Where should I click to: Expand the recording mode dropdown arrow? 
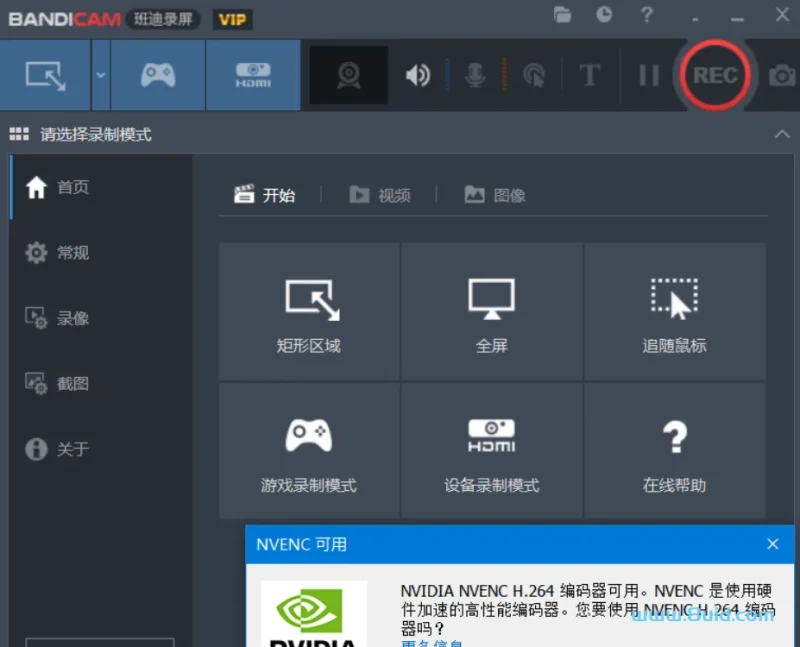point(98,75)
